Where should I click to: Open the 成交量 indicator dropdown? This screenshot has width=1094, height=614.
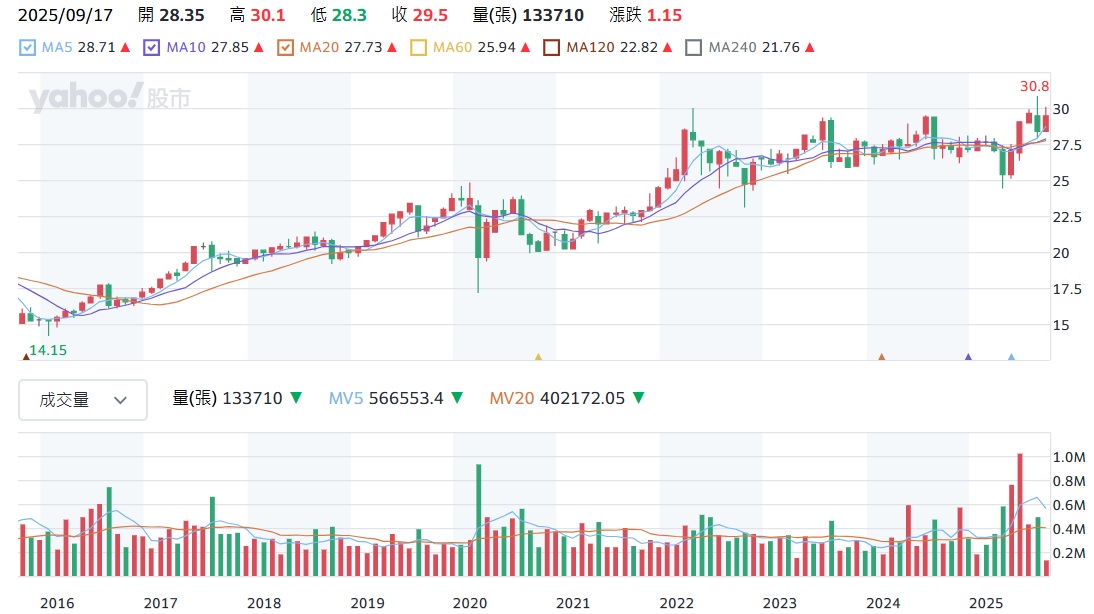coord(83,400)
